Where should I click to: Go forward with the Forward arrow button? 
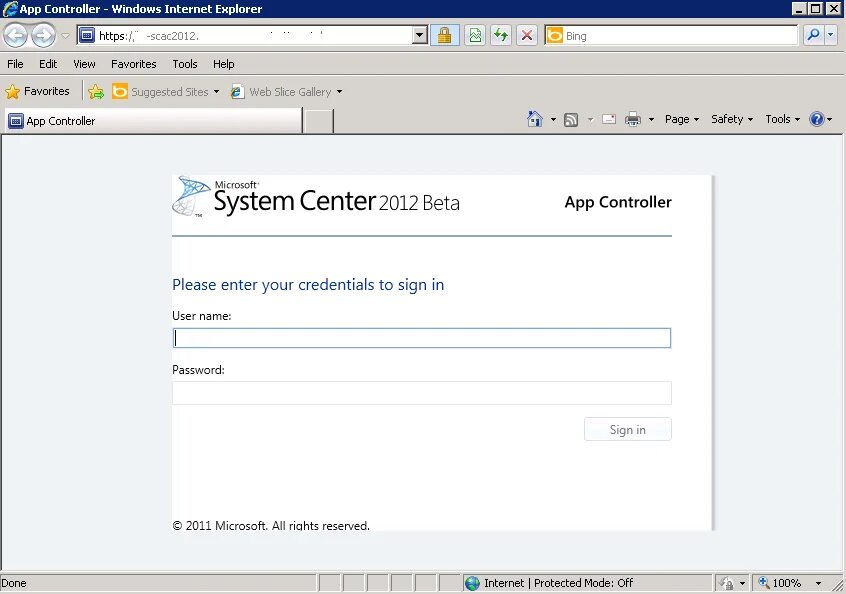point(43,36)
